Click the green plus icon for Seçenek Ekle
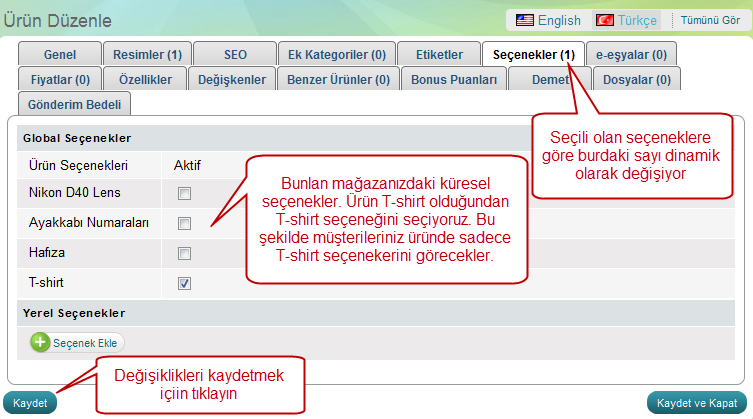The width and height of the screenshot is (753, 419). point(41,342)
